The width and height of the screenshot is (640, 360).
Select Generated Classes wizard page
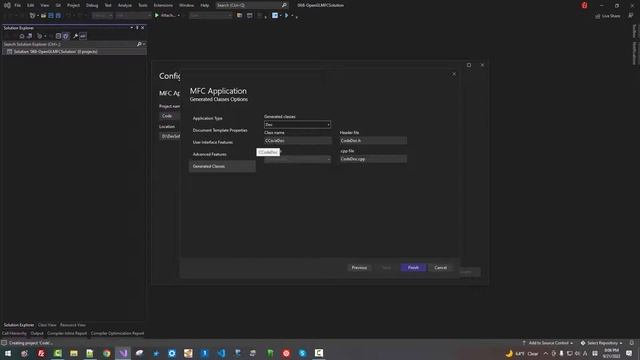(222, 166)
